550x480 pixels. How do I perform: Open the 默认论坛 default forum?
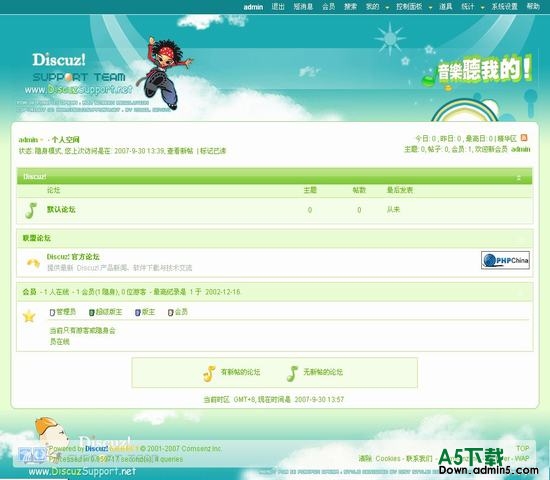[x=61, y=209]
